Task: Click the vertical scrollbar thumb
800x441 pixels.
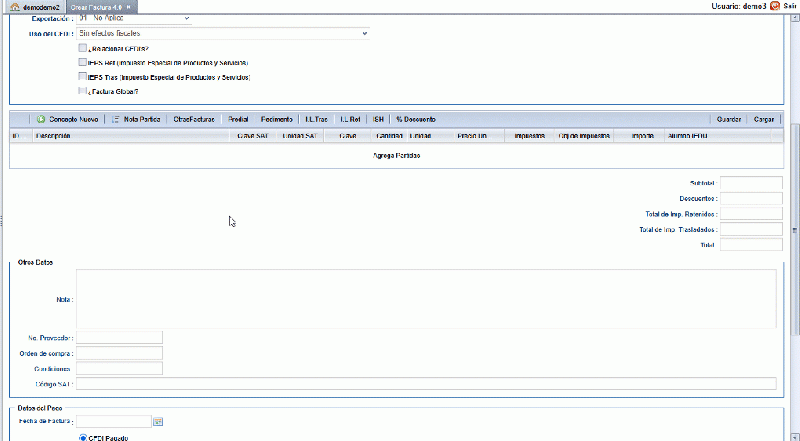Action: 795,230
